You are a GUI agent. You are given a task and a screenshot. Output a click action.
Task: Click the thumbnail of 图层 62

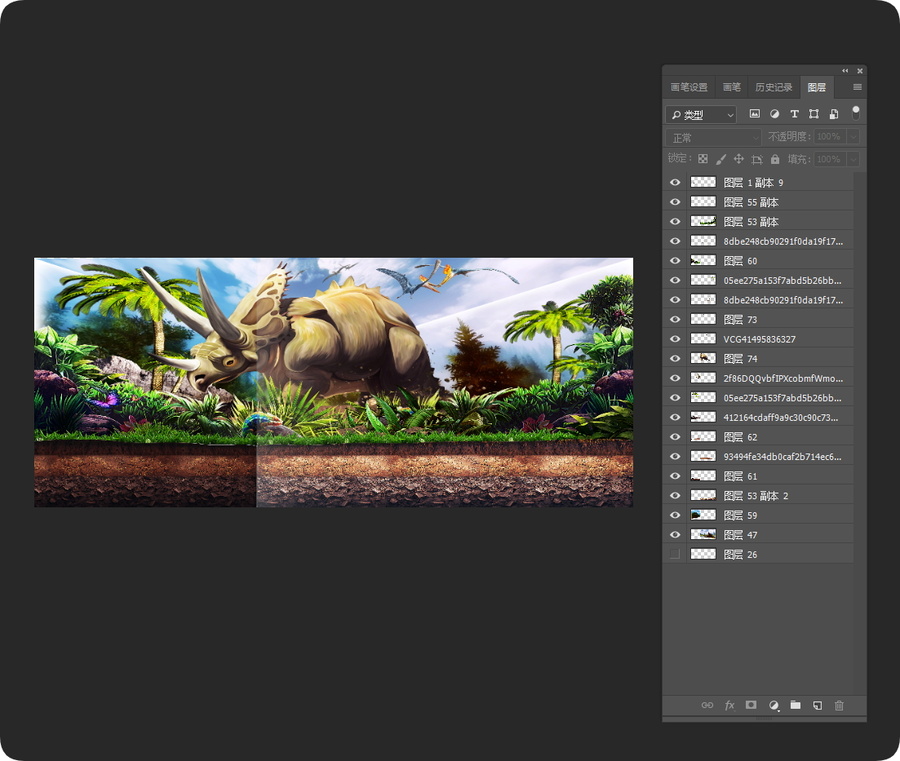tap(703, 437)
